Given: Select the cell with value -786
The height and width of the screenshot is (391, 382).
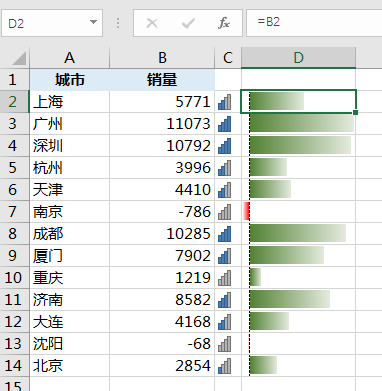Looking at the screenshot, I should [162, 212].
